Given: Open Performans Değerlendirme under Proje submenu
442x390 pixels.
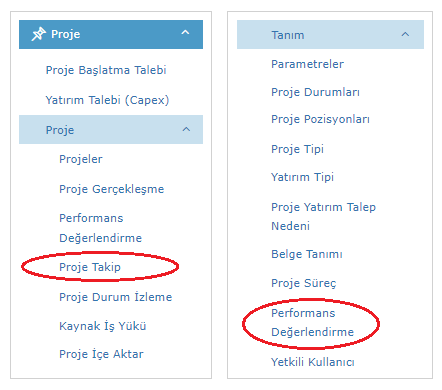Looking at the screenshot, I should point(100,228).
